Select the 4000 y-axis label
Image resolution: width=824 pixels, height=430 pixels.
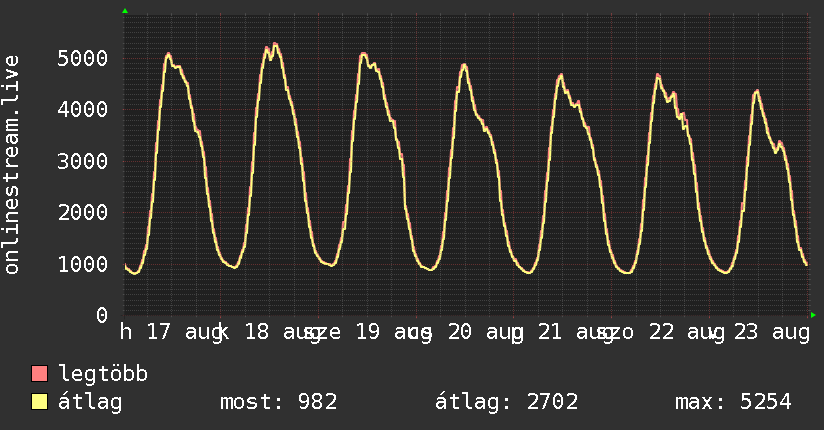tap(83, 110)
